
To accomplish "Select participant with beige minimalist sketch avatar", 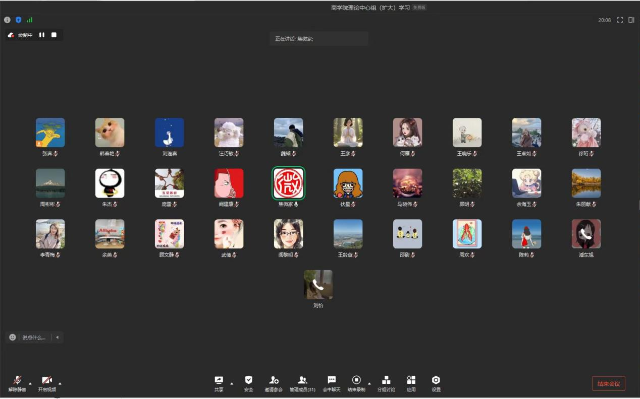I will click(467, 133).
